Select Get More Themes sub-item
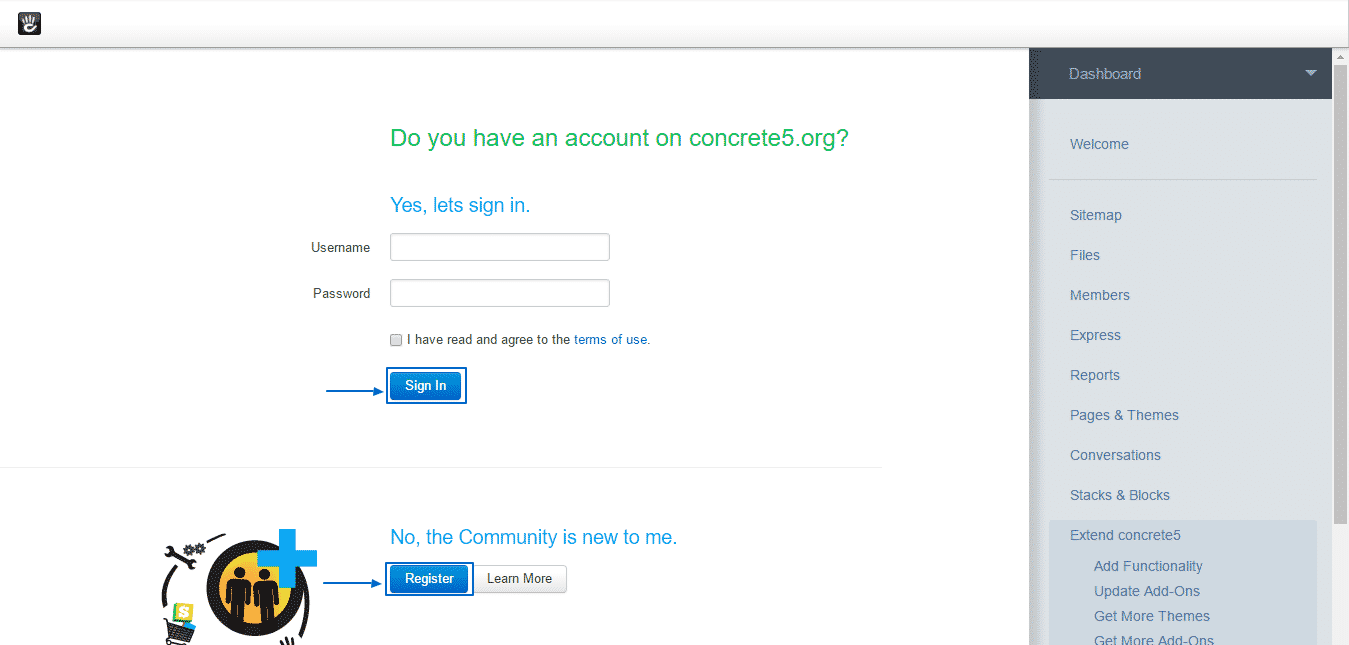This screenshot has width=1349, height=645. pyautogui.click(x=1152, y=616)
